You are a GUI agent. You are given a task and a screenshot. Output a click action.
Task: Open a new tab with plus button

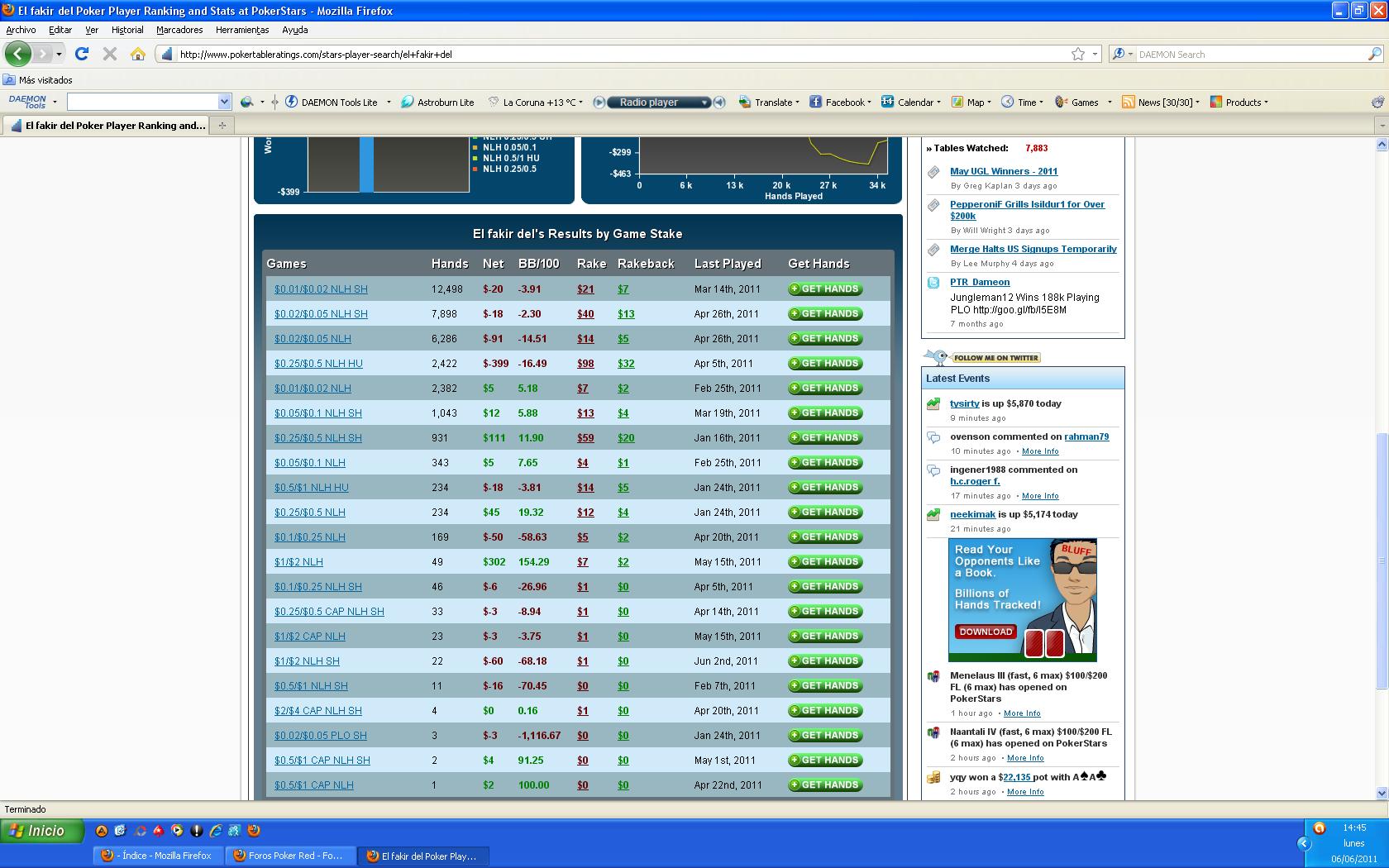click(x=222, y=126)
